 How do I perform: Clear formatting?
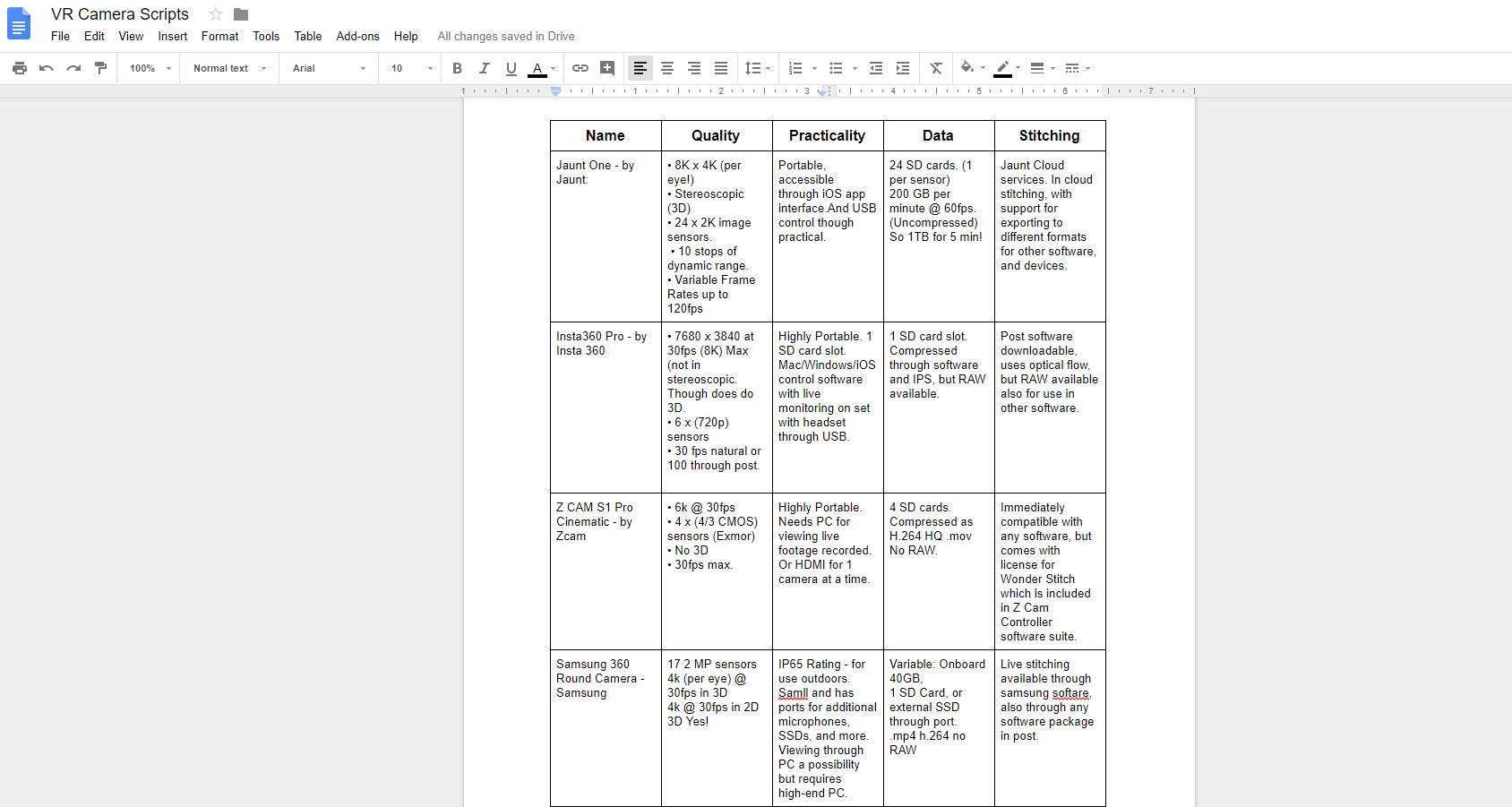point(936,68)
